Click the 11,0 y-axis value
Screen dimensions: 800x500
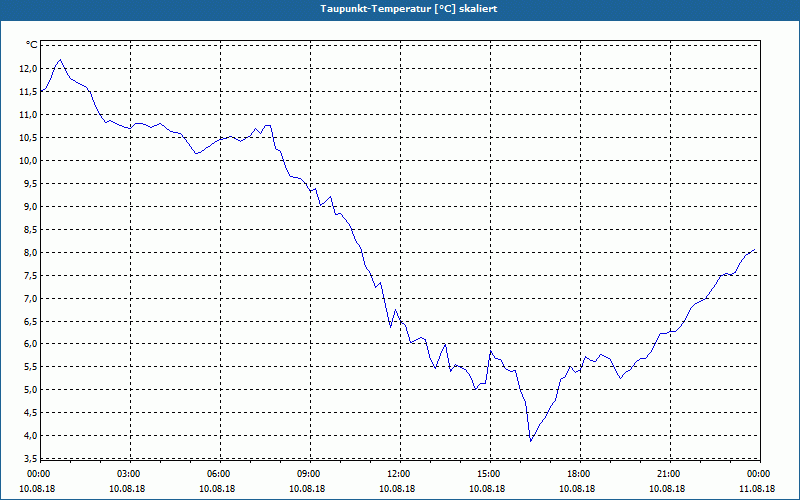[28, 115]
